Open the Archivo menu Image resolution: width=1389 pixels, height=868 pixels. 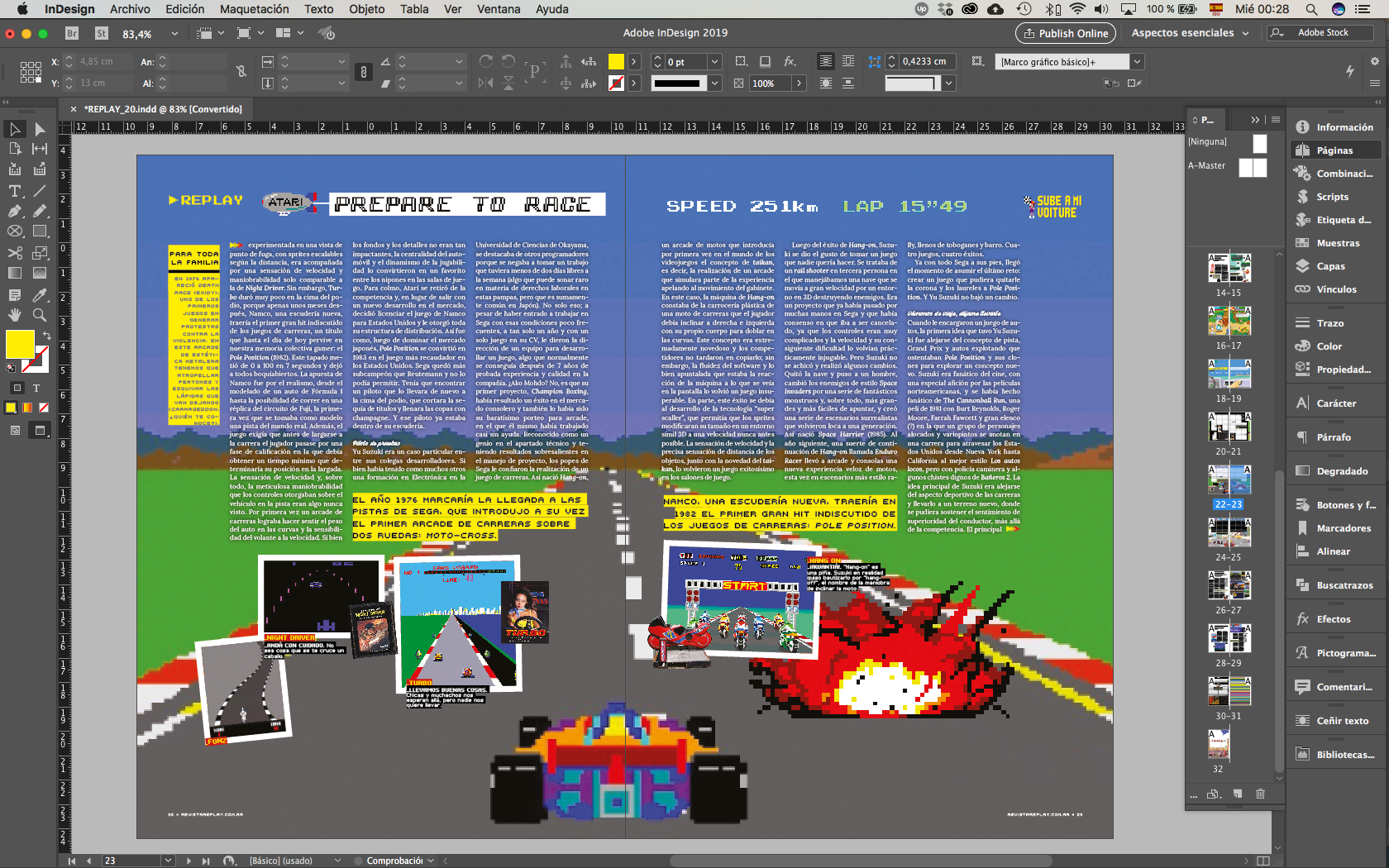point(130,9)
